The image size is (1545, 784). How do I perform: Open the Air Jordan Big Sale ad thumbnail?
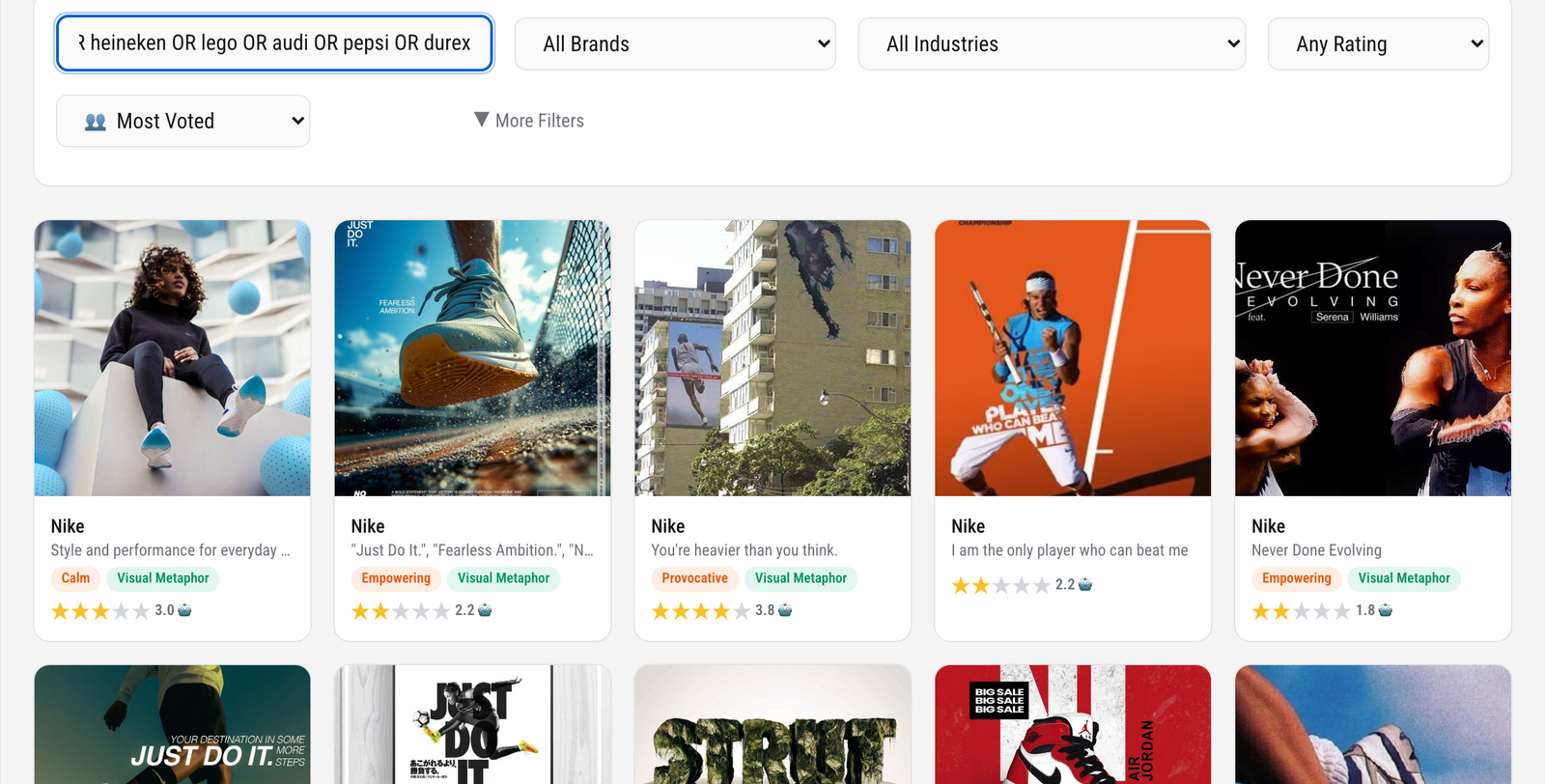[x=1073, y=724]
